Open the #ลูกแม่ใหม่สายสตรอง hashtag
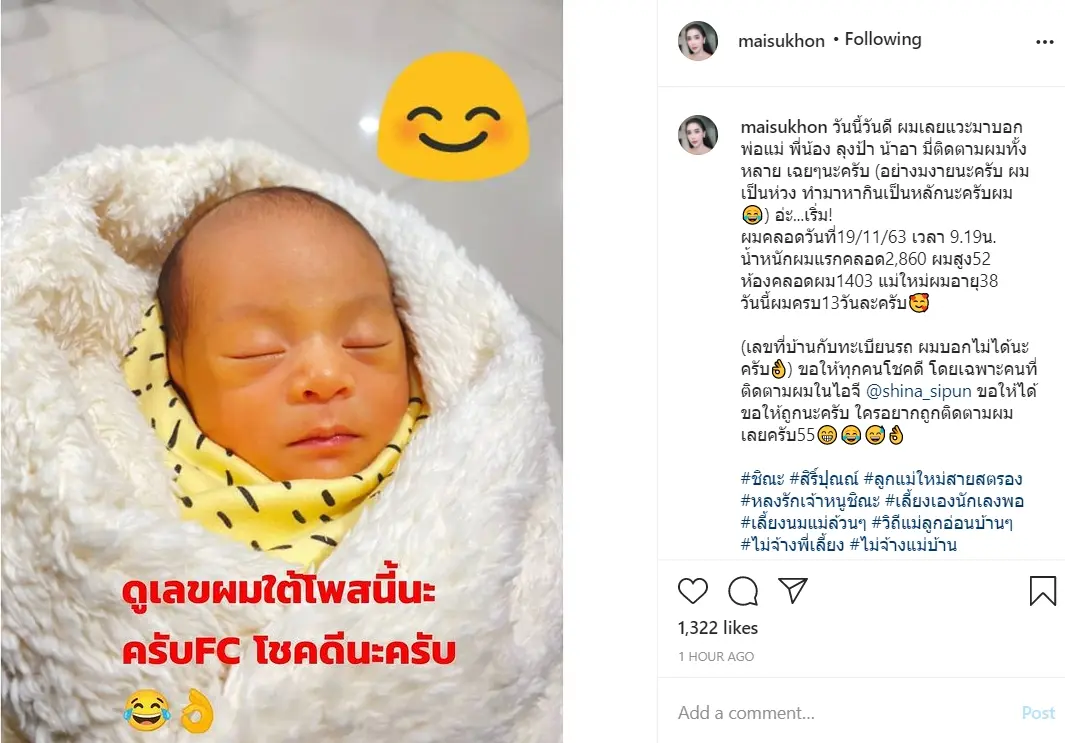This screenshot has width=1065, height=743. point(943,479)
